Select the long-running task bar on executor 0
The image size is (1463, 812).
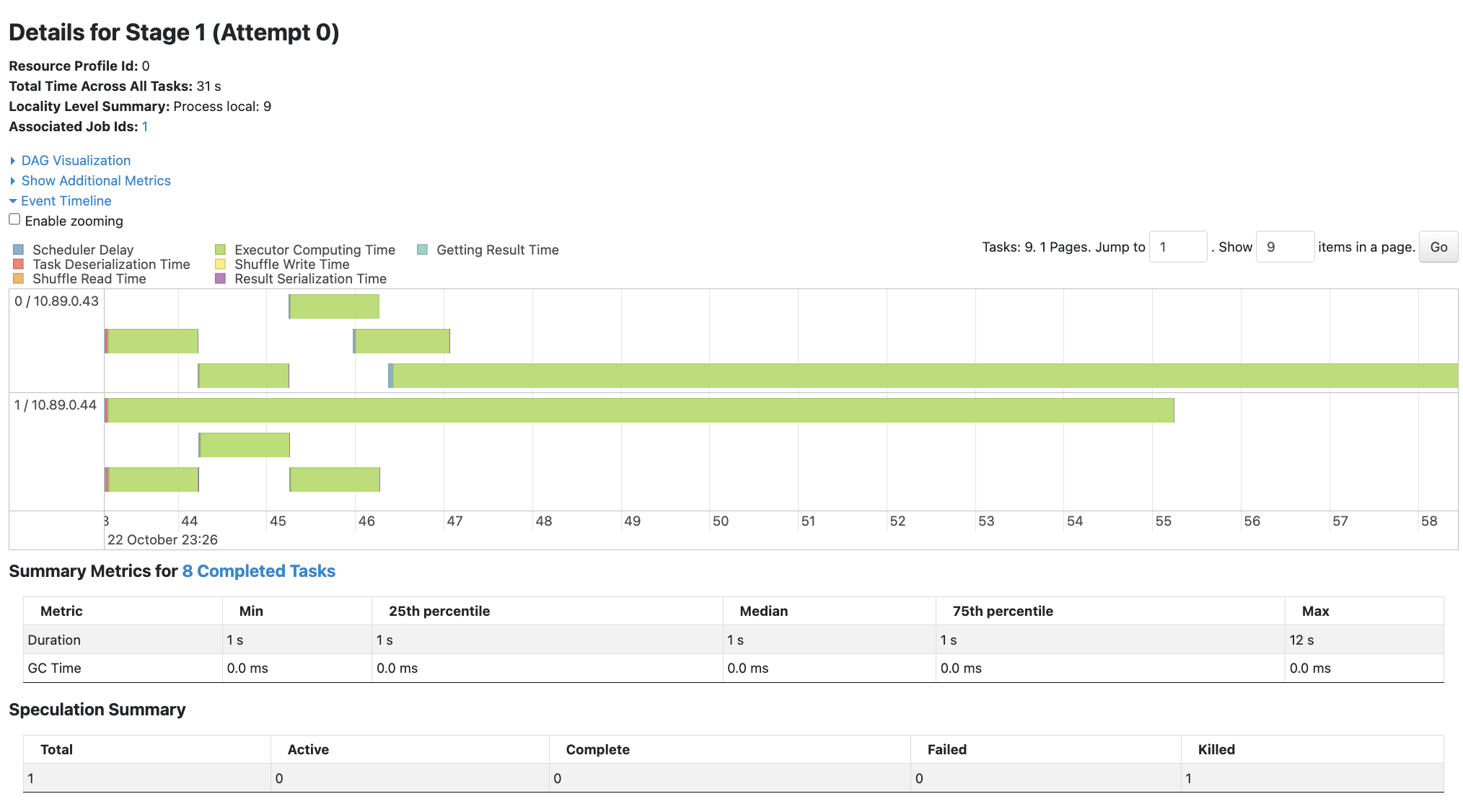[923, 376]
